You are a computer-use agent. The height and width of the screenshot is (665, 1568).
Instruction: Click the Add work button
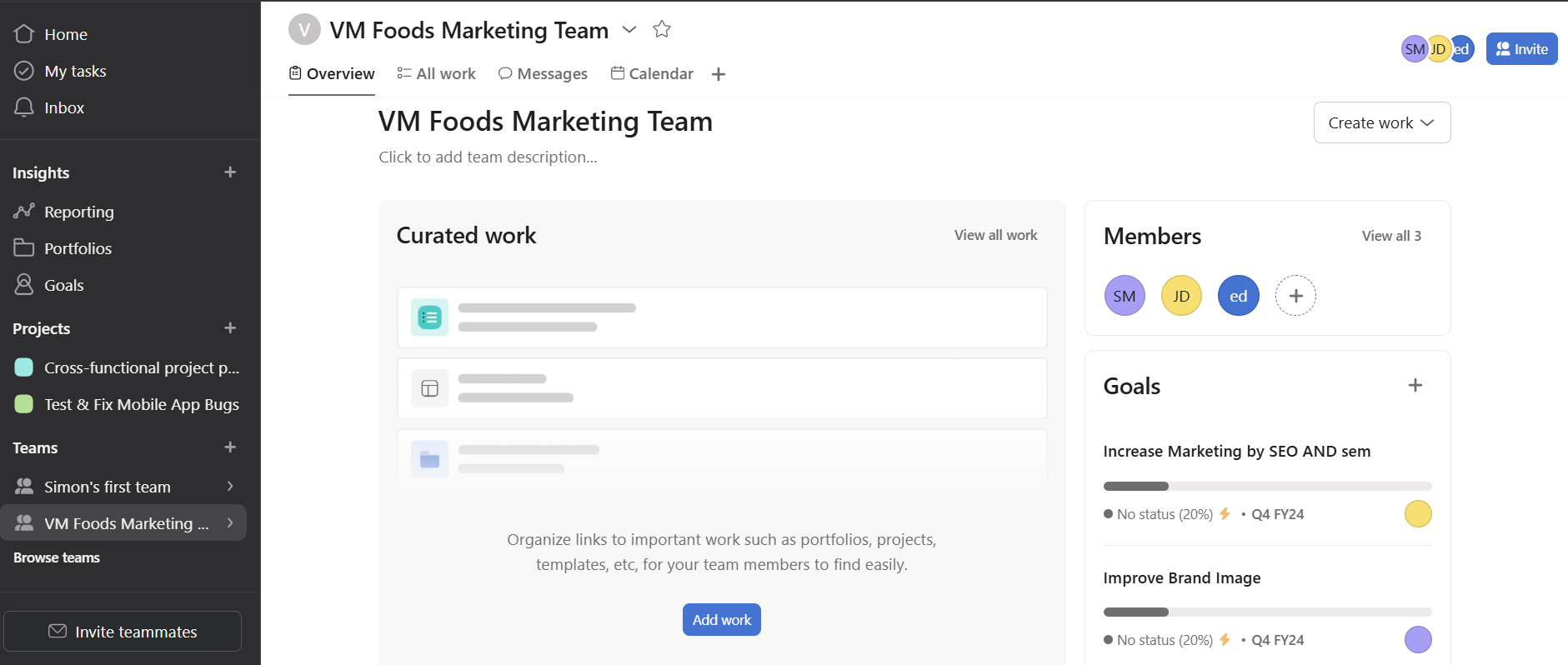pyautogui.click(x=722, y=620)
